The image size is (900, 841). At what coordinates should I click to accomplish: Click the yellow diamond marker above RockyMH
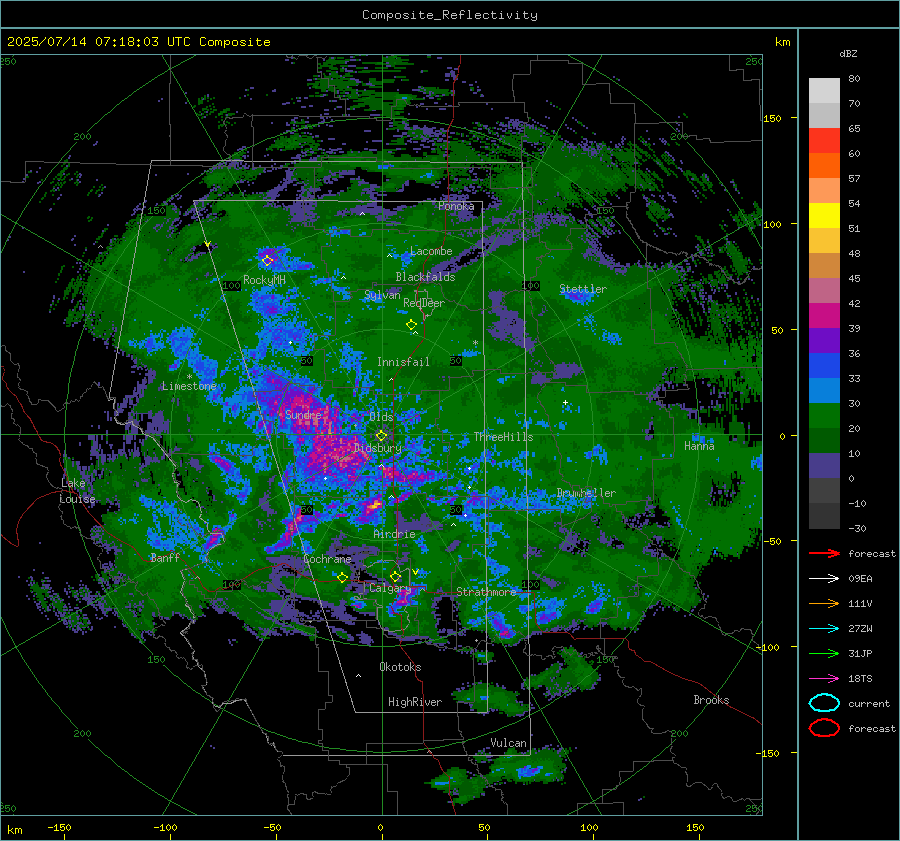click(x=267, y=261)
